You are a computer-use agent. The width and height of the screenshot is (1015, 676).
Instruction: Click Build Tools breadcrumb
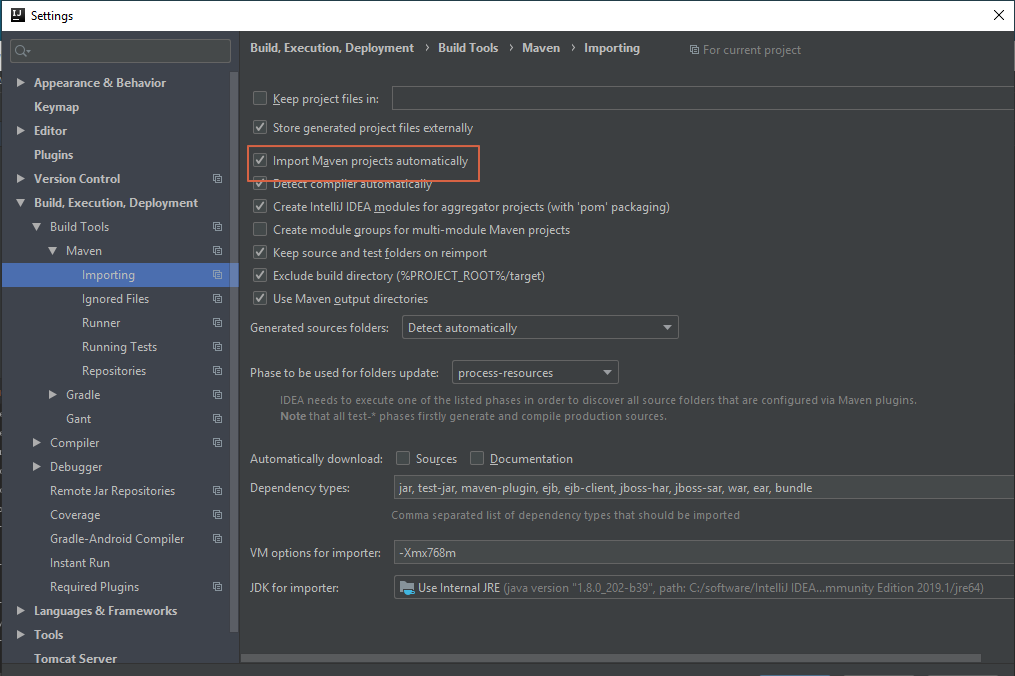click(x=468, y=48)
